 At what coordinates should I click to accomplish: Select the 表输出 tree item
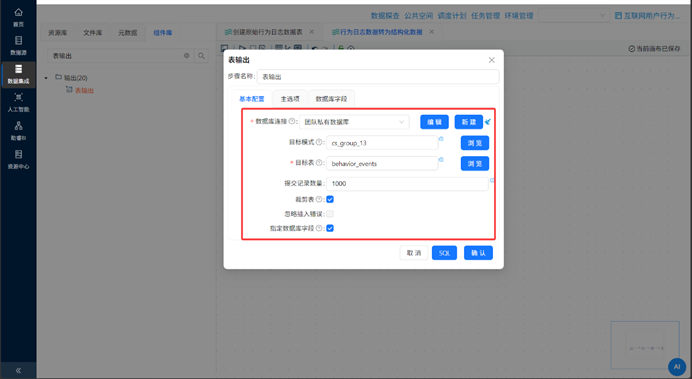tap(84, 90)
